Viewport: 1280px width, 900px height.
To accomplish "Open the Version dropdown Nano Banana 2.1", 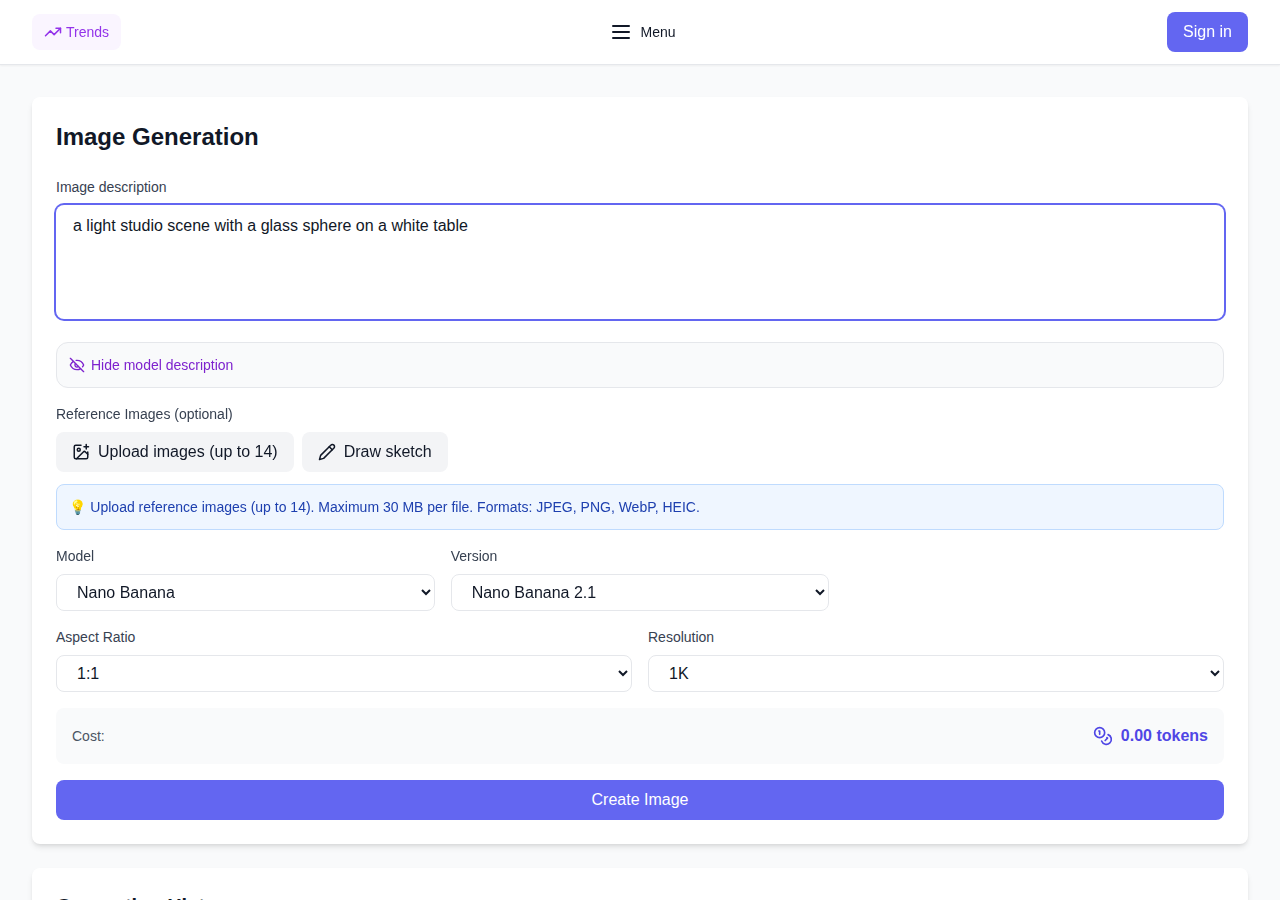I will pos(640,592).
